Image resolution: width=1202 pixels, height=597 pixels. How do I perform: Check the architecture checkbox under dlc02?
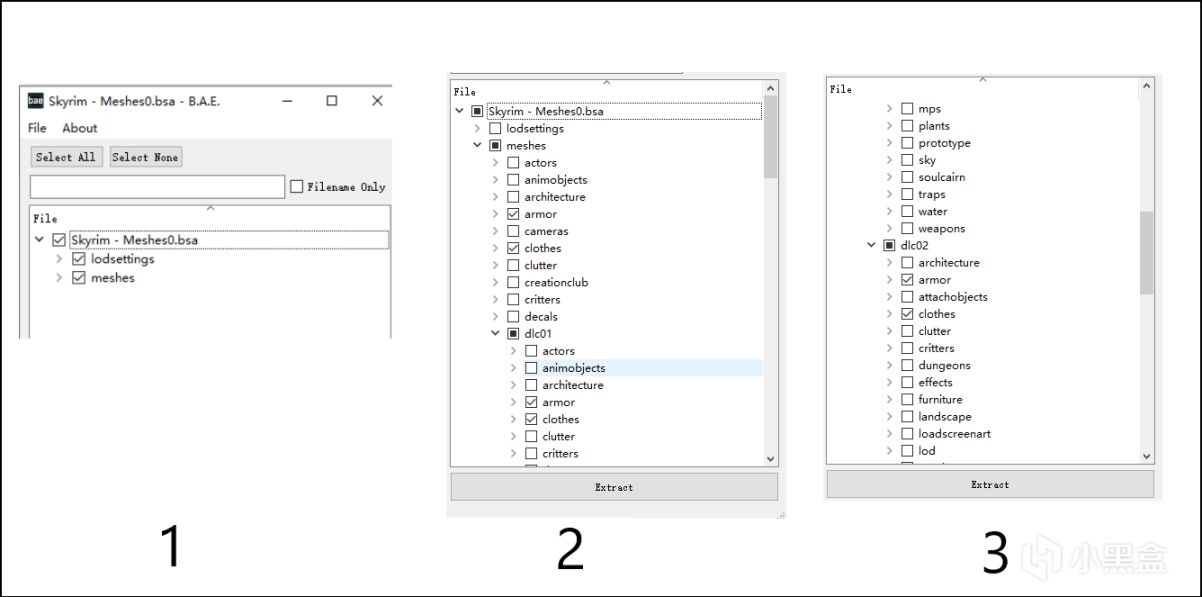(907, 263)
